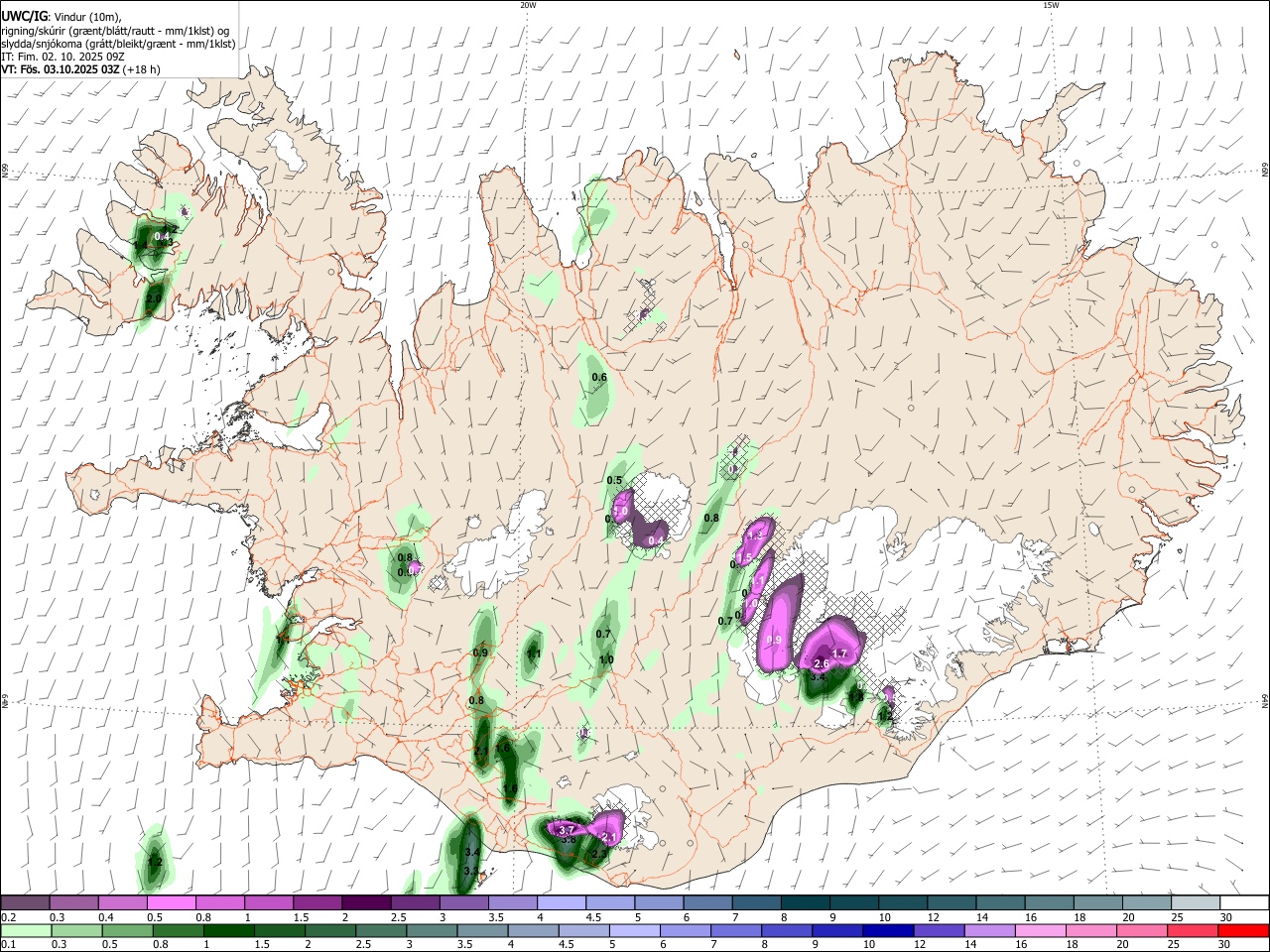Pick the deep navy 10 mm rain swatch
Screen dimensions: 1270x952
[x=889, y=930]
